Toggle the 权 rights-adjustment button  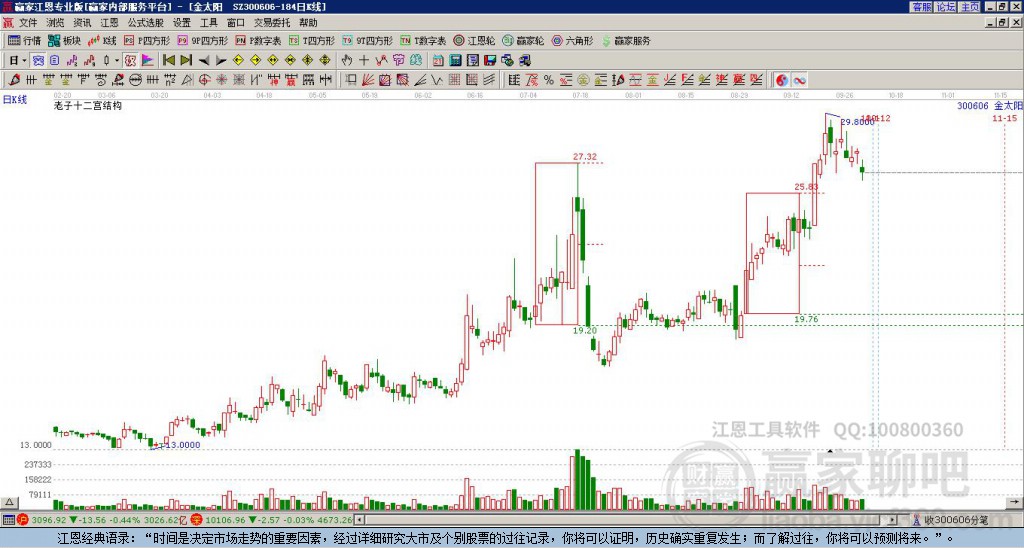(130, 60)
